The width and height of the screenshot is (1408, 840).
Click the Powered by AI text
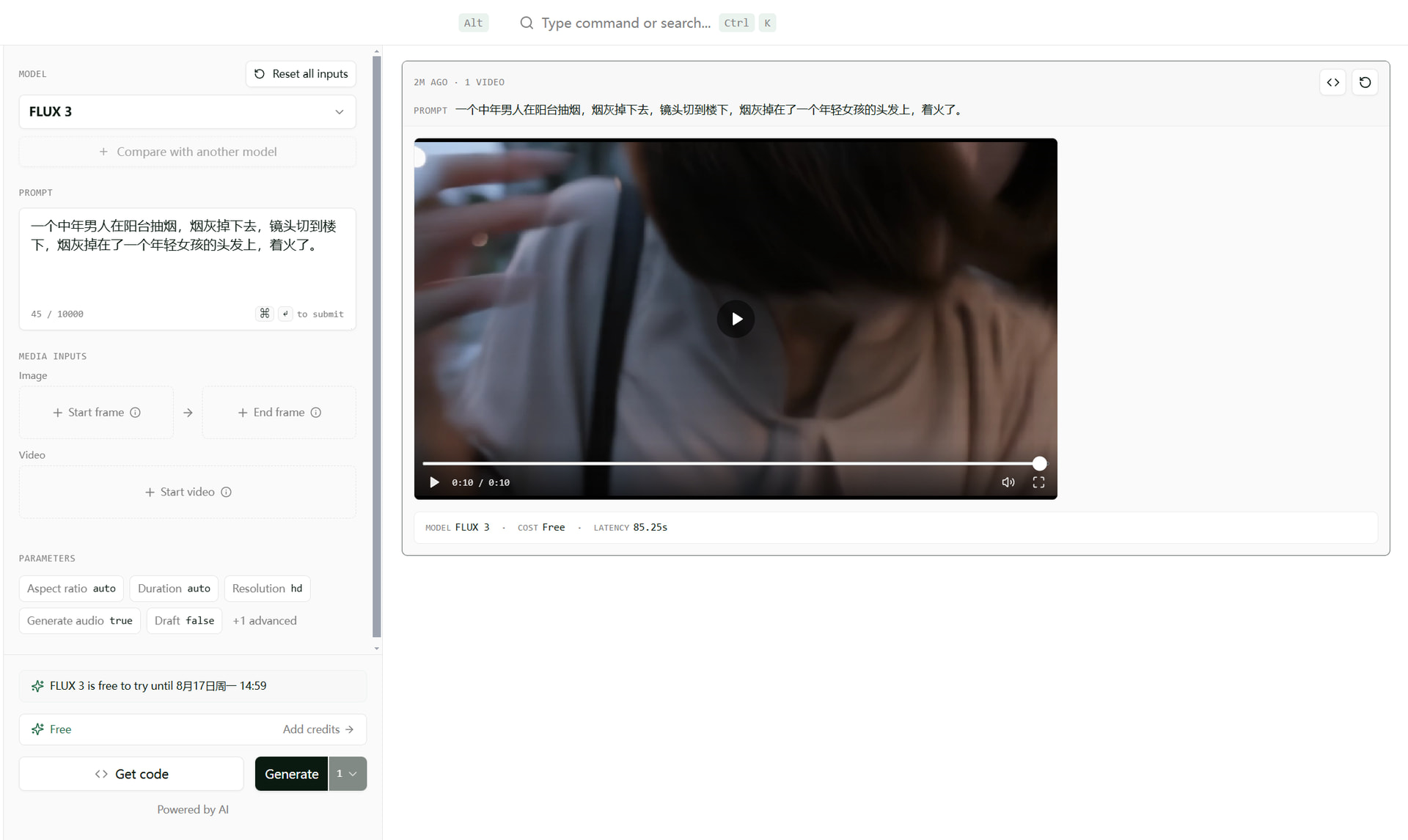pyautogui.click(x=193, y=809)
